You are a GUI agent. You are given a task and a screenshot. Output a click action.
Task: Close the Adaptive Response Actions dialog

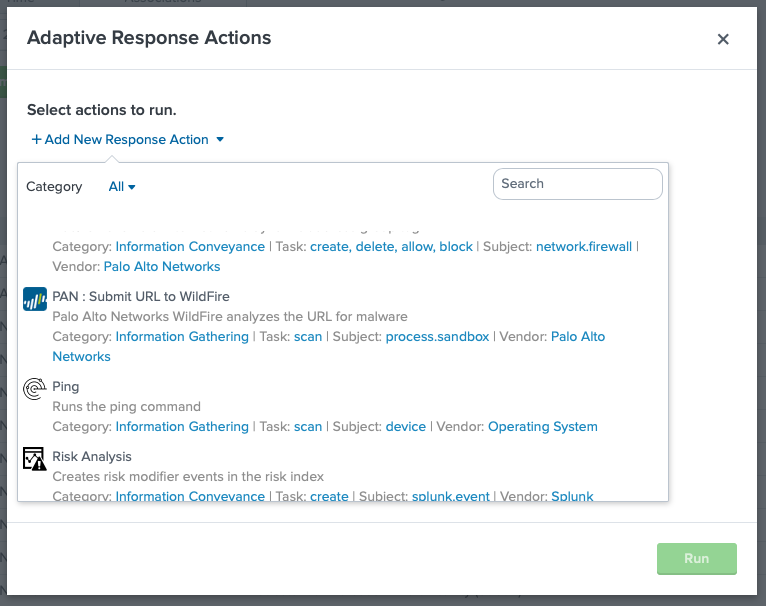coord(723,39)
